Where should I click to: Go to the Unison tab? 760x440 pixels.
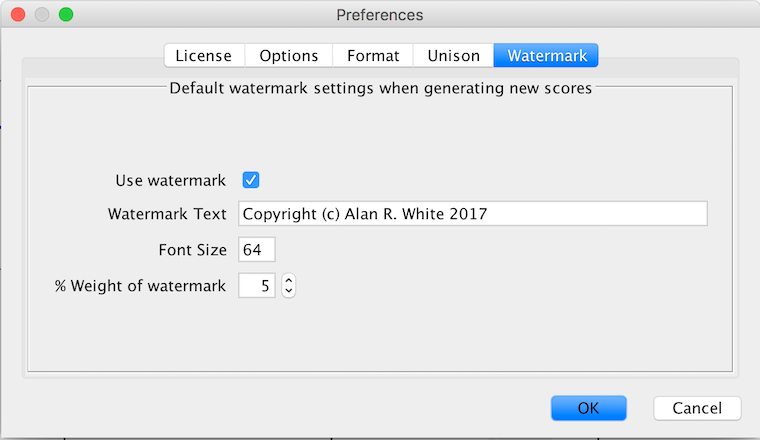(x=454, y=55)
